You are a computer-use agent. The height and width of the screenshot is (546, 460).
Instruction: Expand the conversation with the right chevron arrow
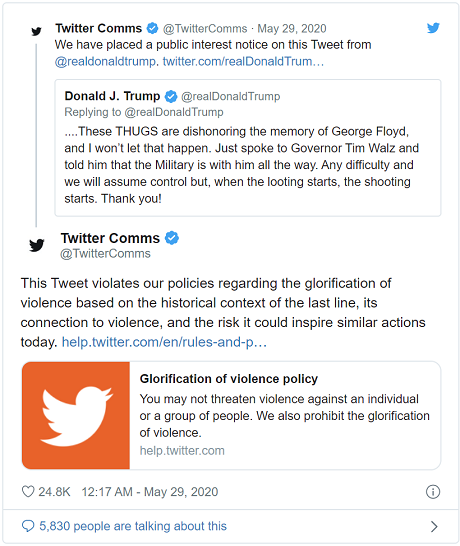pos(434,526)
